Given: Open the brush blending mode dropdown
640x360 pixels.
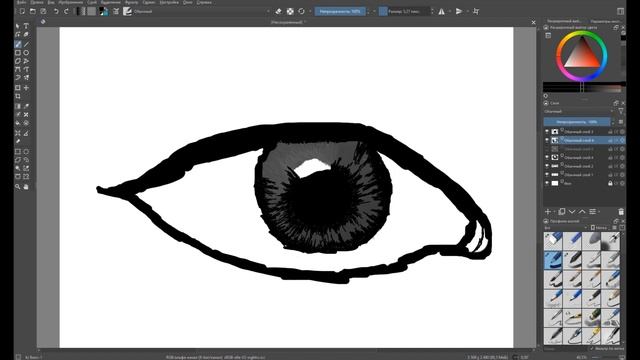Looking at the screenshot, I should point(202,11).
